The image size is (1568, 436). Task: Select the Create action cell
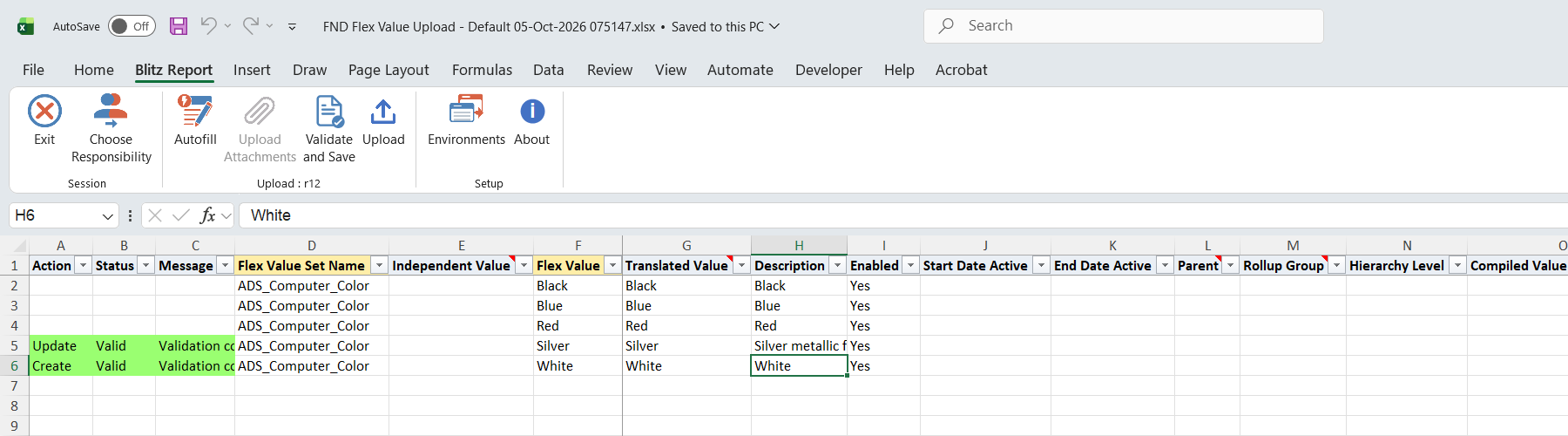click(x=61, y=366)
